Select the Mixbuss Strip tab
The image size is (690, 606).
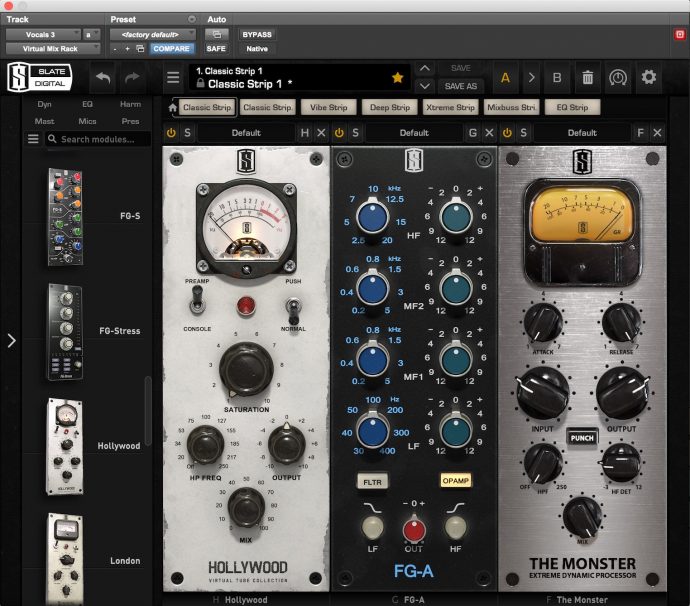[x=511, y=107]
